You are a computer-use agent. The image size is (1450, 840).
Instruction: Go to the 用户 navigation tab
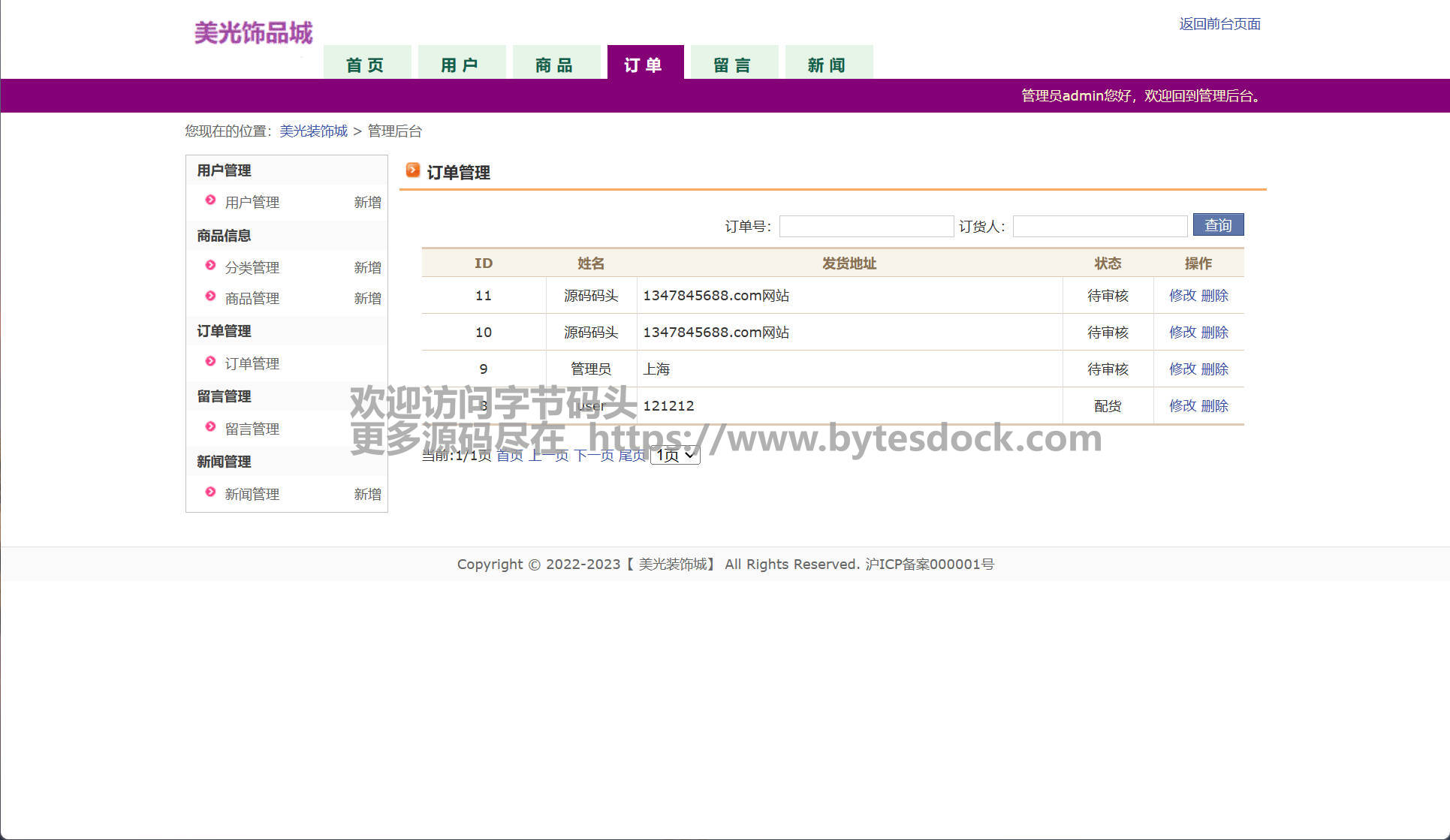pyautogui.click(x=460, y=65)
